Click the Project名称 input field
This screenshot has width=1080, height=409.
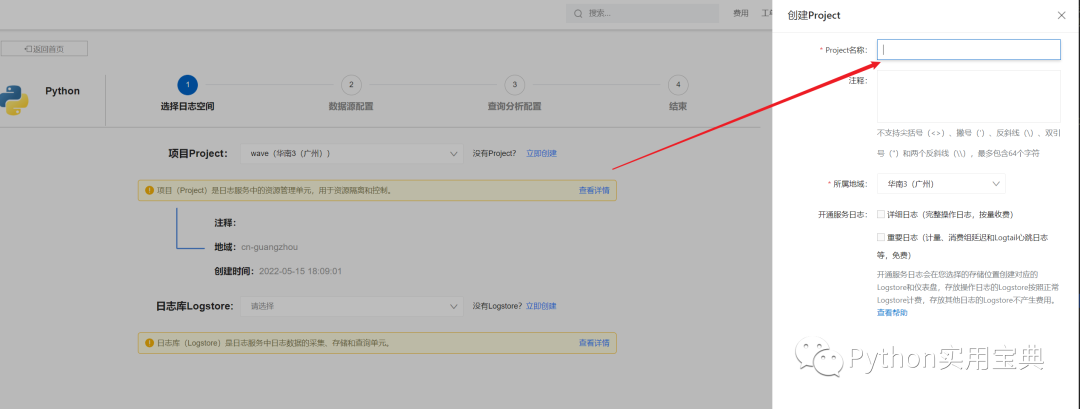click(968, 50)
